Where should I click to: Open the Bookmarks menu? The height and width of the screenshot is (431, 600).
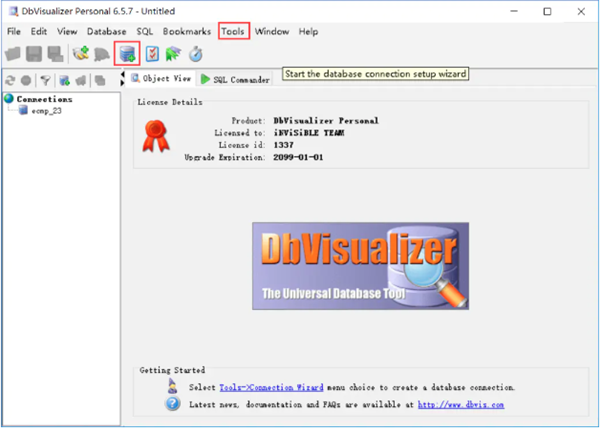coord(187,31)
